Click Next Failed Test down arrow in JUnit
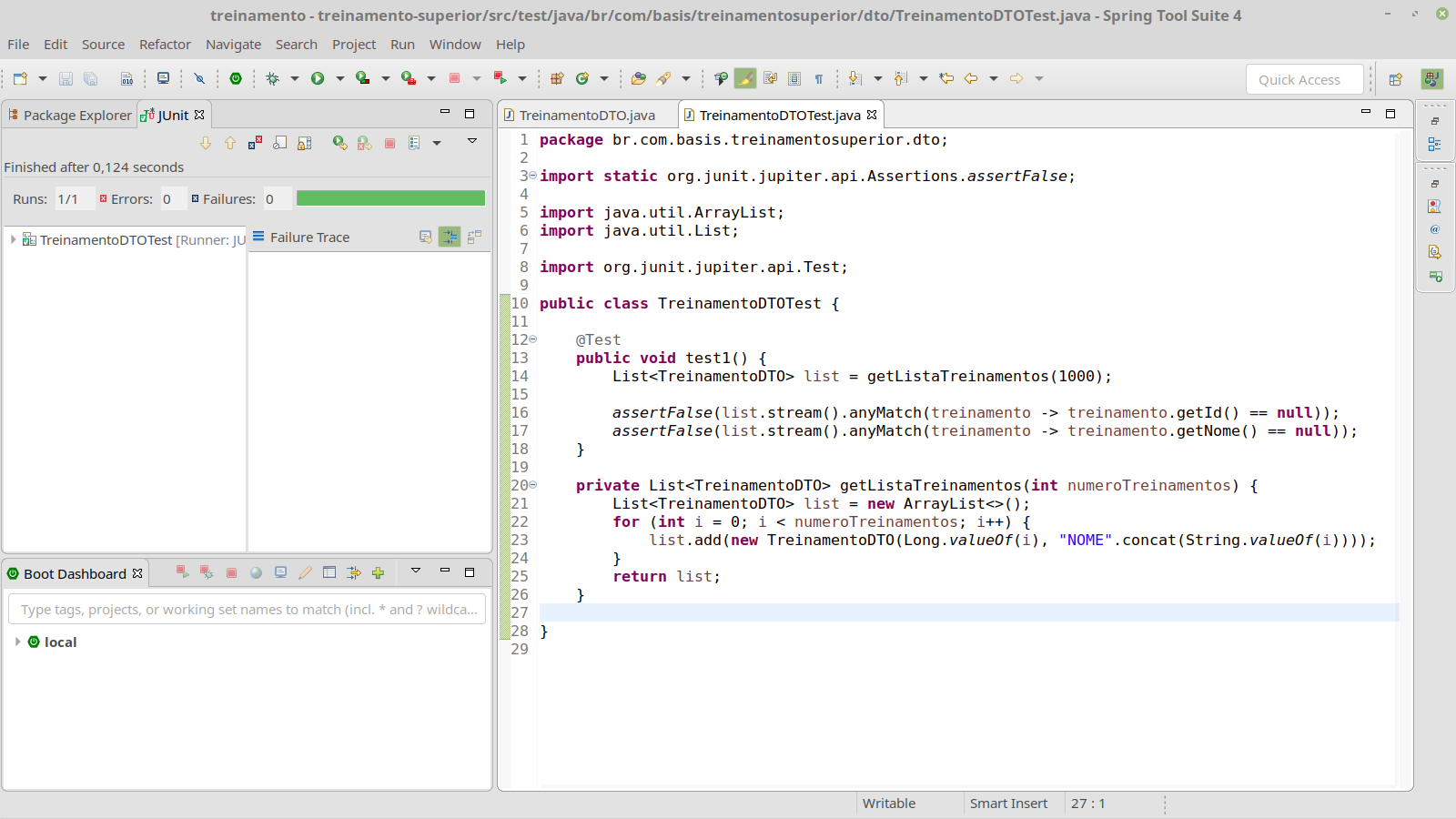 (206, 143)
